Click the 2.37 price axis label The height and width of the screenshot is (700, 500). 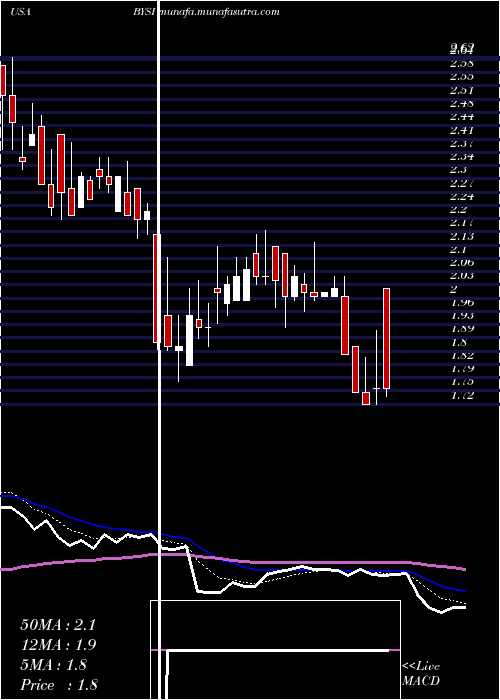(x=461, y=143)
